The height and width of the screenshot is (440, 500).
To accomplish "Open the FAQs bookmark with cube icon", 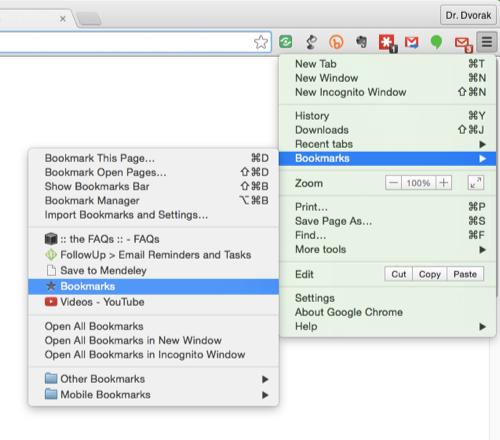I will pos(153,239).
